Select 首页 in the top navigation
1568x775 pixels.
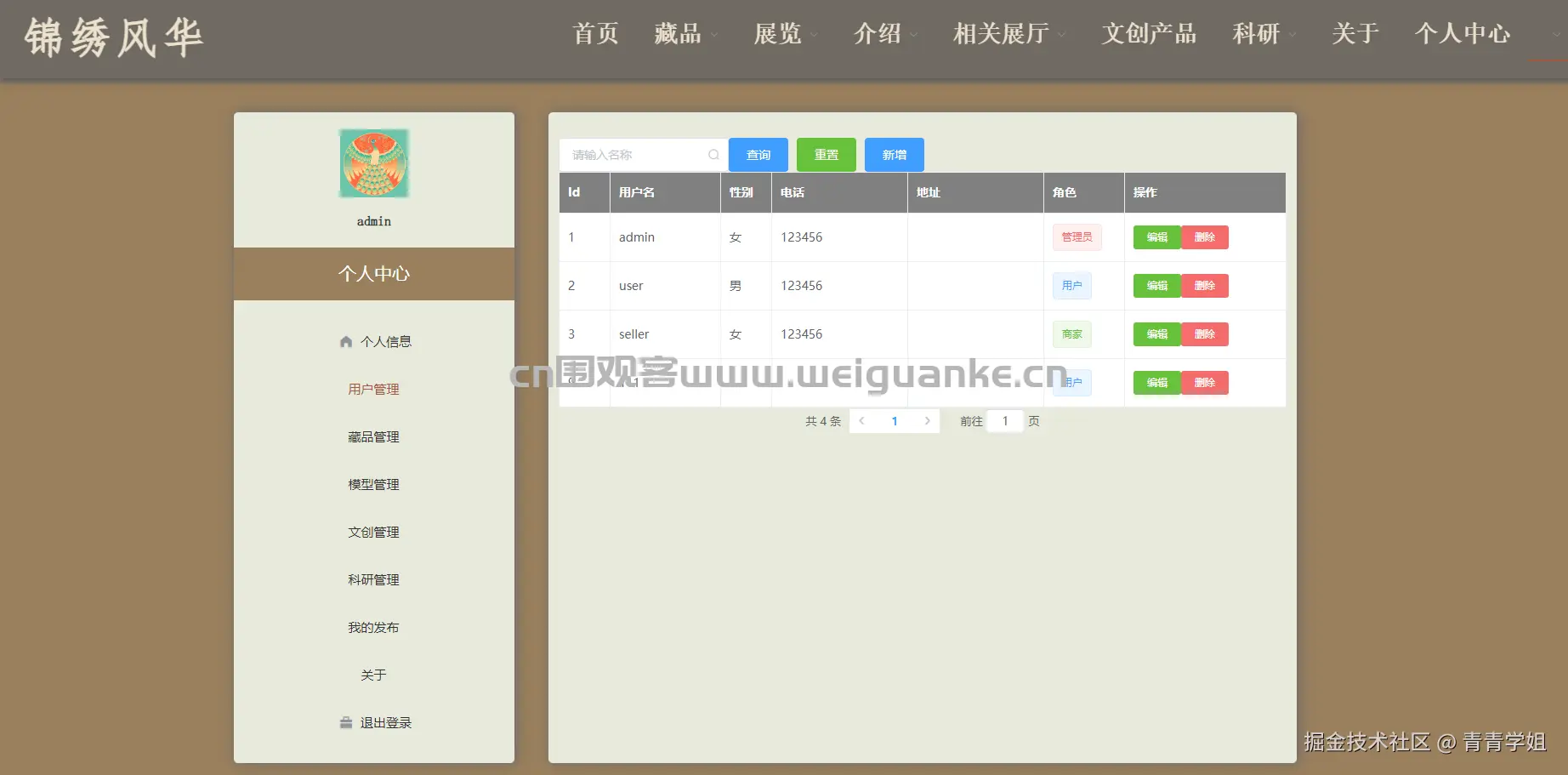(595, 35)
